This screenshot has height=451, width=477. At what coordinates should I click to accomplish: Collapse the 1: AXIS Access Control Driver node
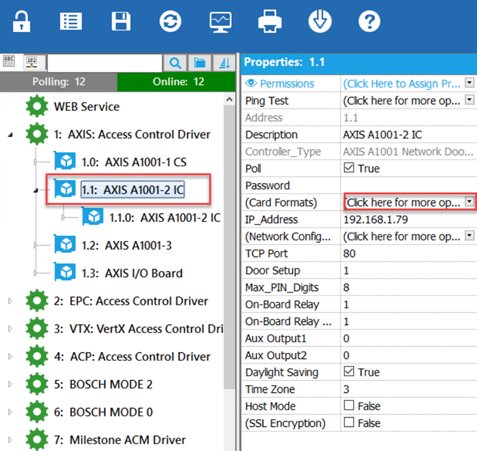point(11,135)
